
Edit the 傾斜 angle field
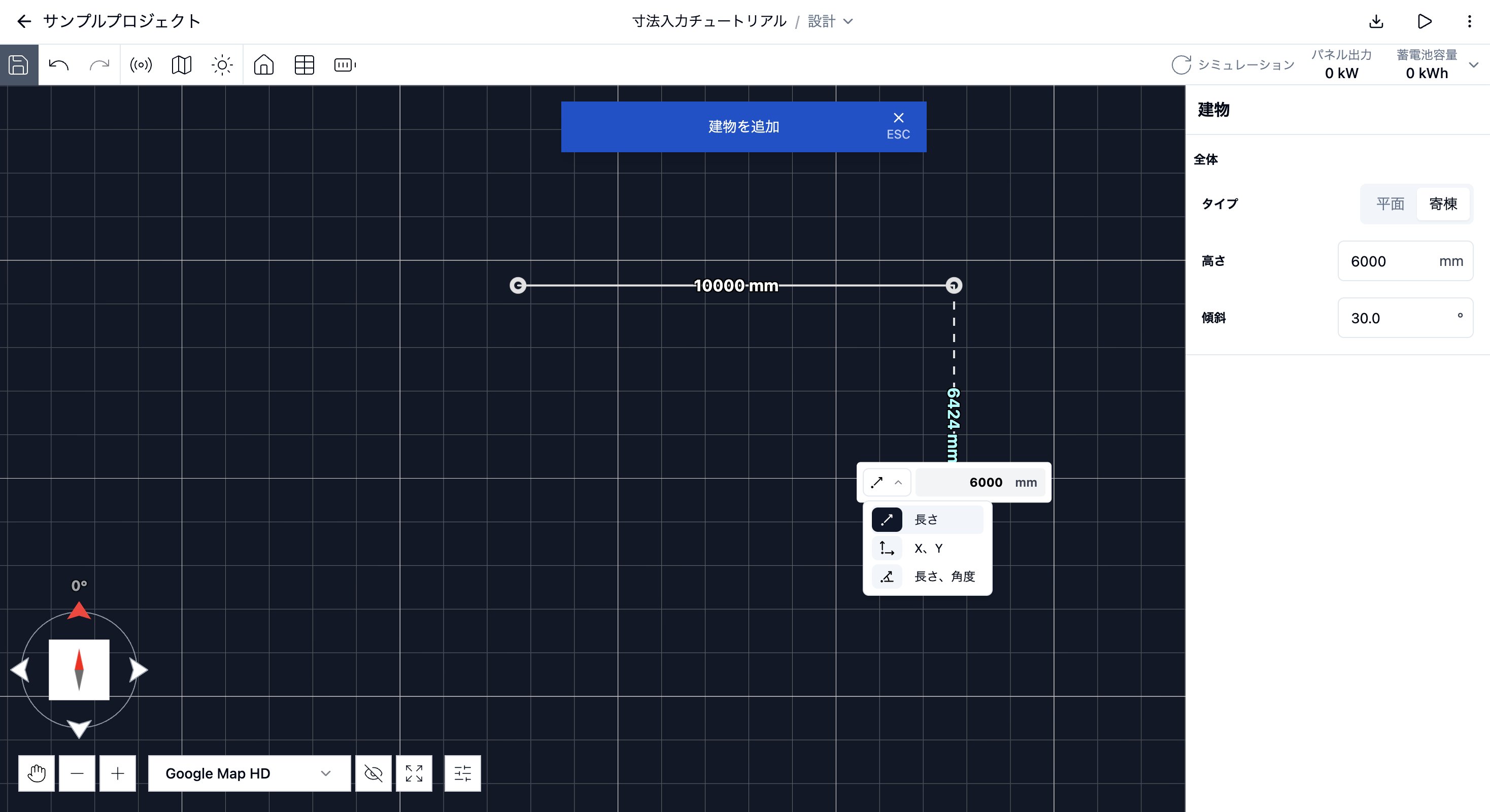pos(1405,318)
